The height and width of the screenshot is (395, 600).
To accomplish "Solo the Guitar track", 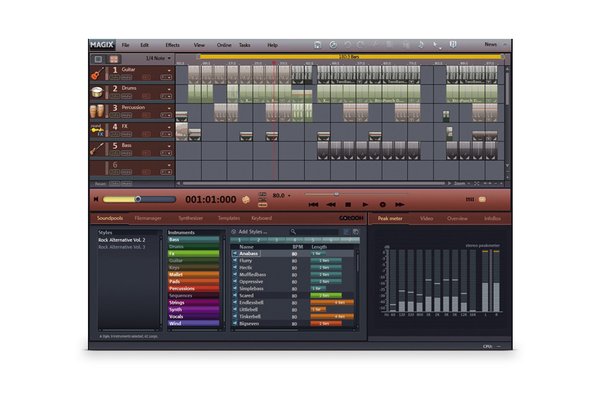I will (115, 77).
